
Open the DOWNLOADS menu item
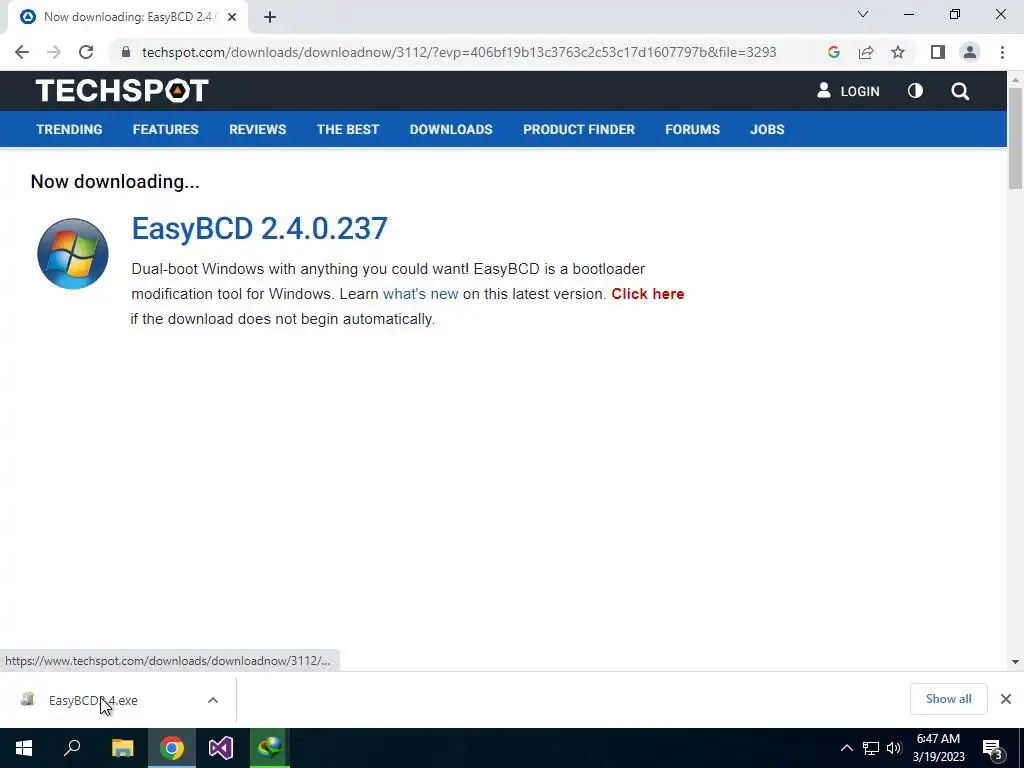pyautogui.click(x=451, y=129)
